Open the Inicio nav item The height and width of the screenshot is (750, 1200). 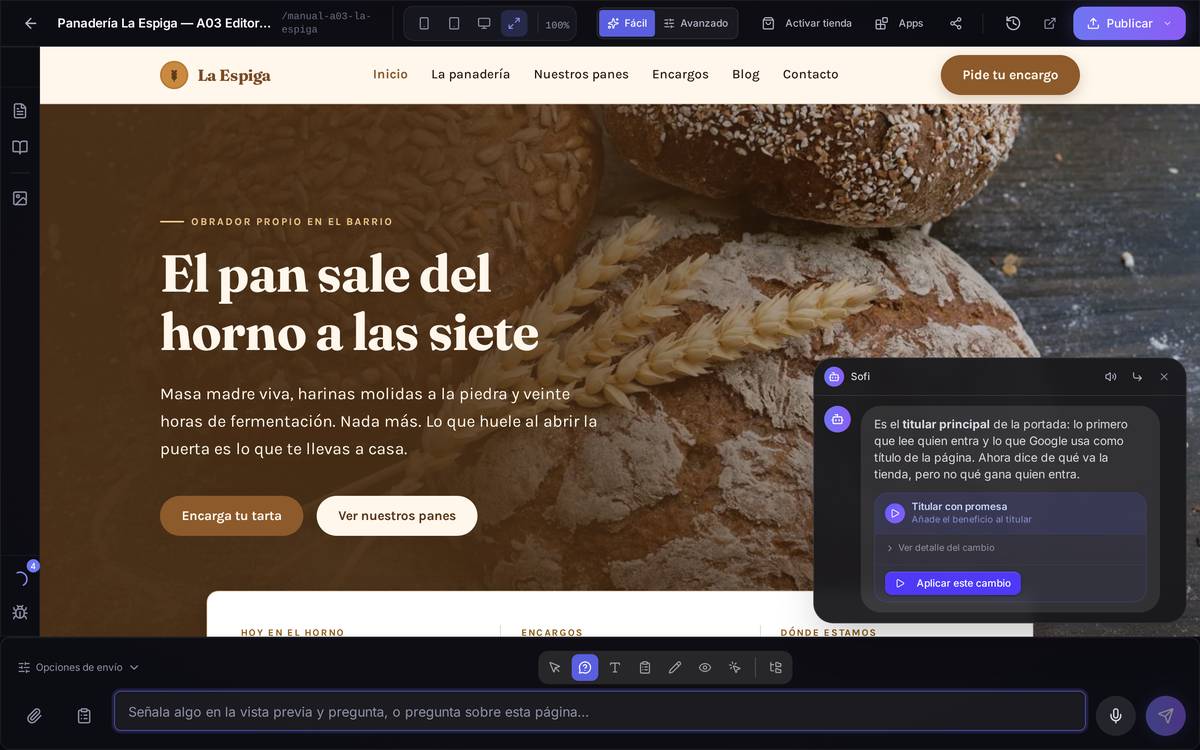pos(390,74)
